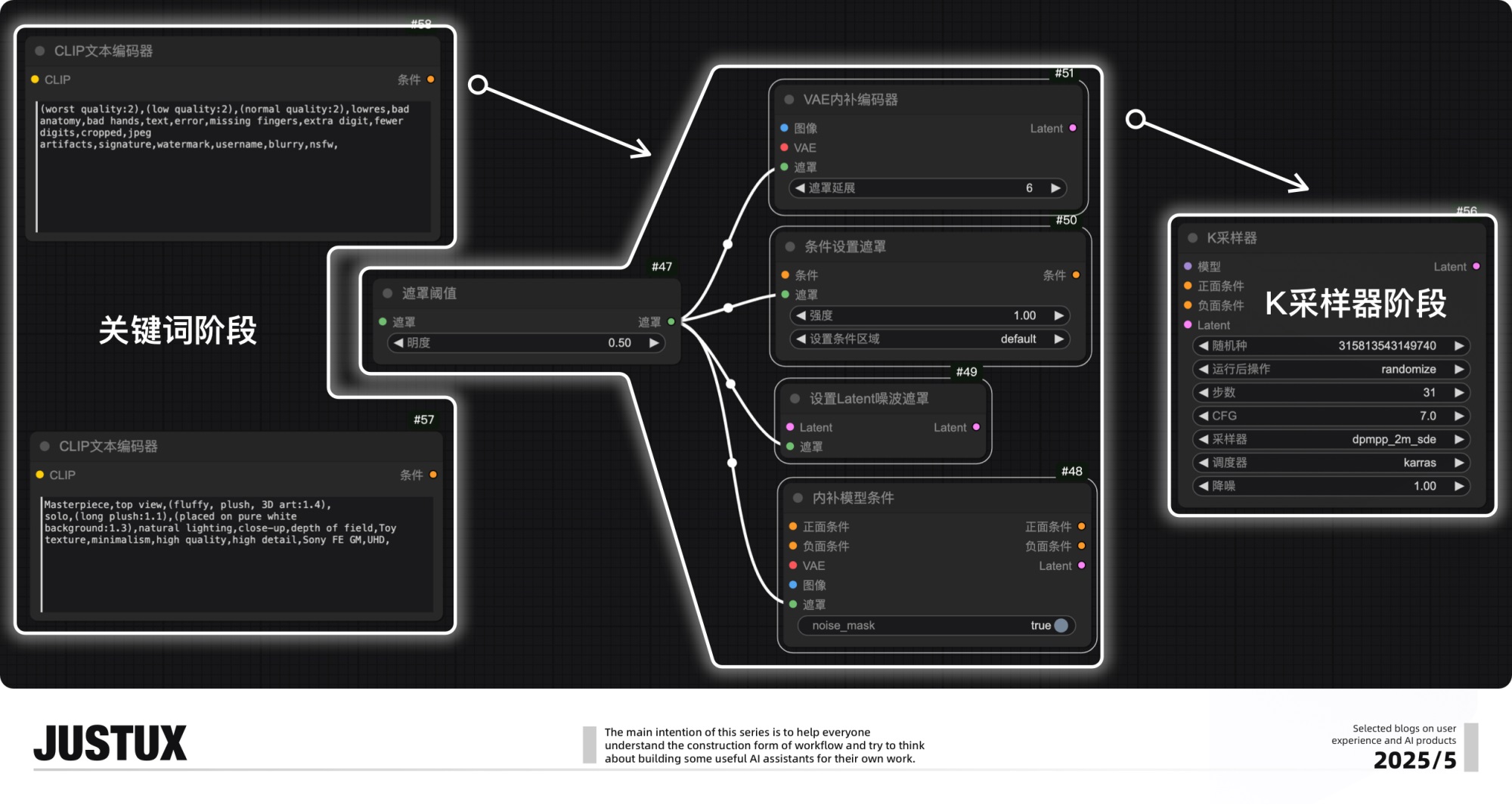Click the collapse dot on K采样器 node
The image size is (1512, 805).
(x=1192, y=238)
